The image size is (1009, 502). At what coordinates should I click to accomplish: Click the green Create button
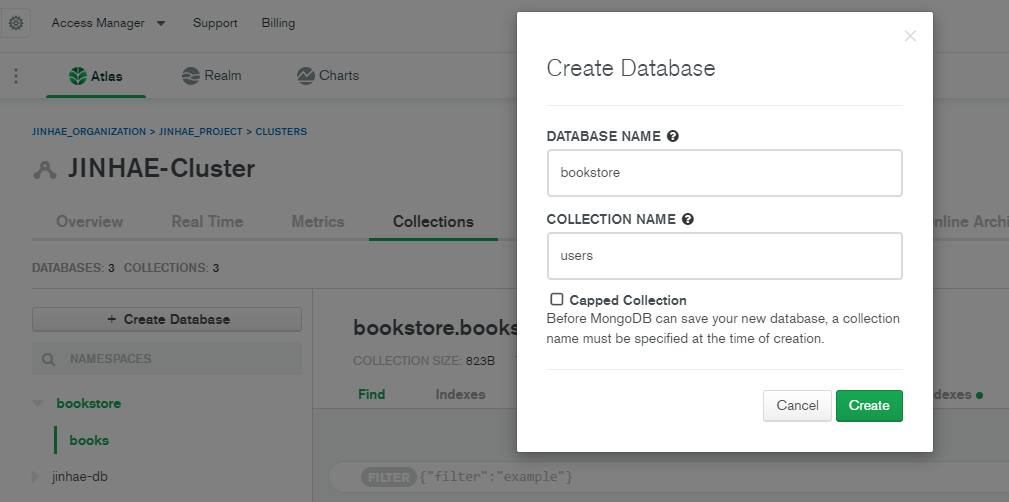tap(869, 405)
